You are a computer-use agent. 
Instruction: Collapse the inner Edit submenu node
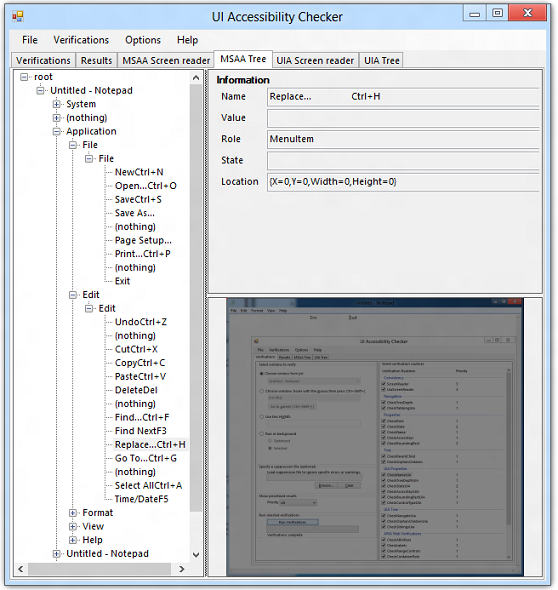89,309
